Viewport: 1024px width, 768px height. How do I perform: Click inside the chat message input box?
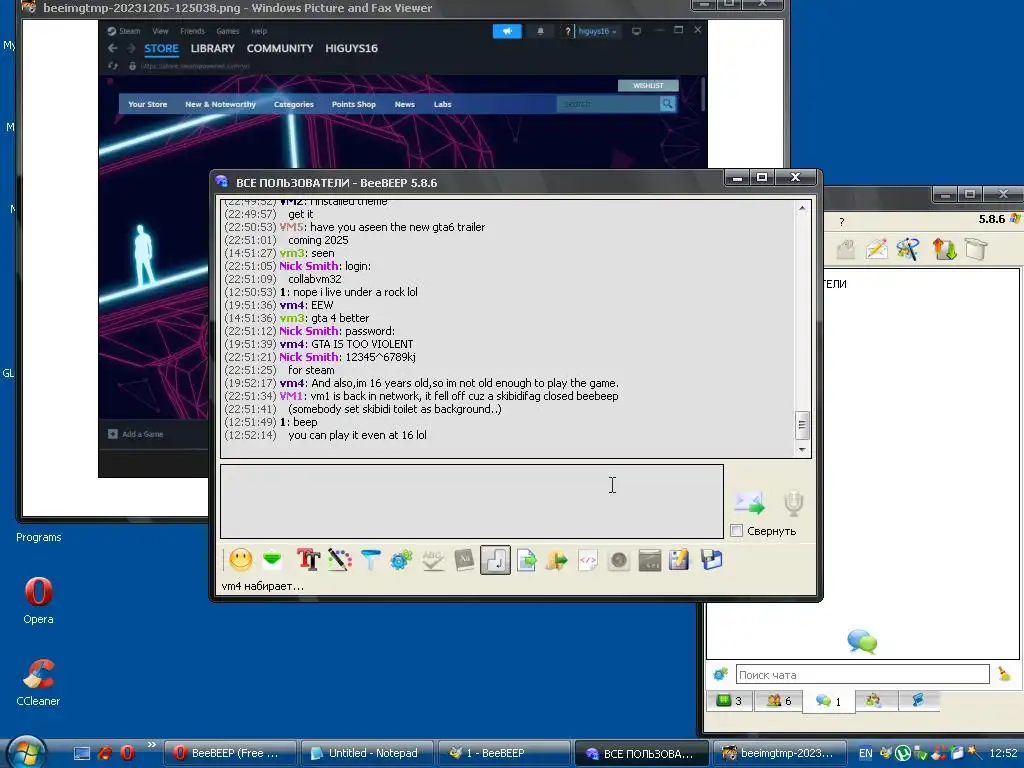point(472,502)
